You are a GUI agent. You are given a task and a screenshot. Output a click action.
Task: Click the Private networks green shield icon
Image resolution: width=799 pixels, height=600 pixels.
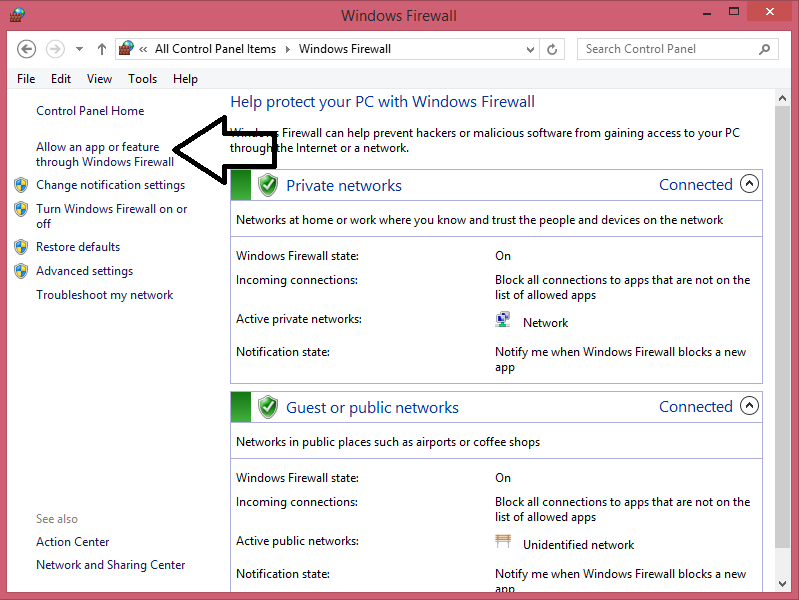(x=268, y=185)
